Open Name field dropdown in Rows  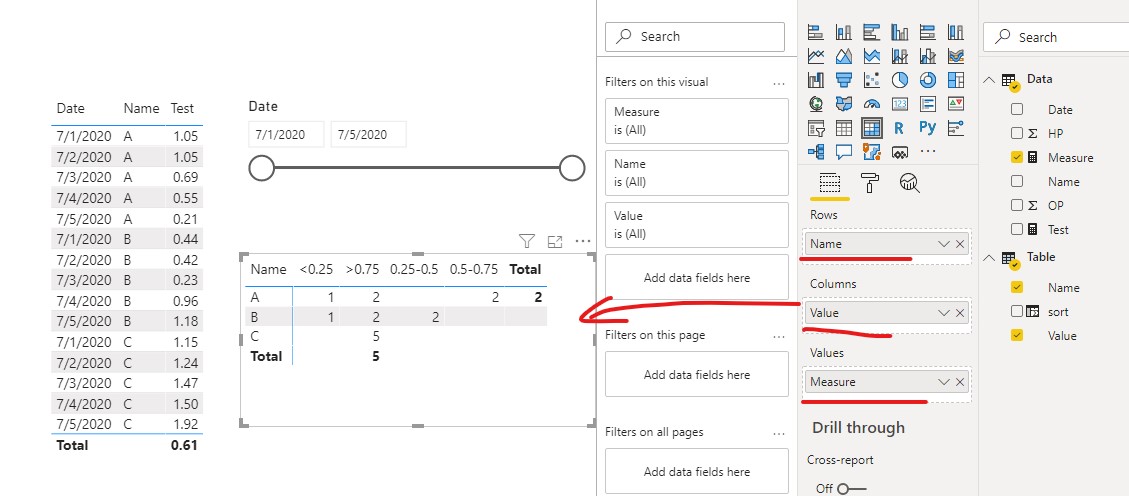pos(943,244)
